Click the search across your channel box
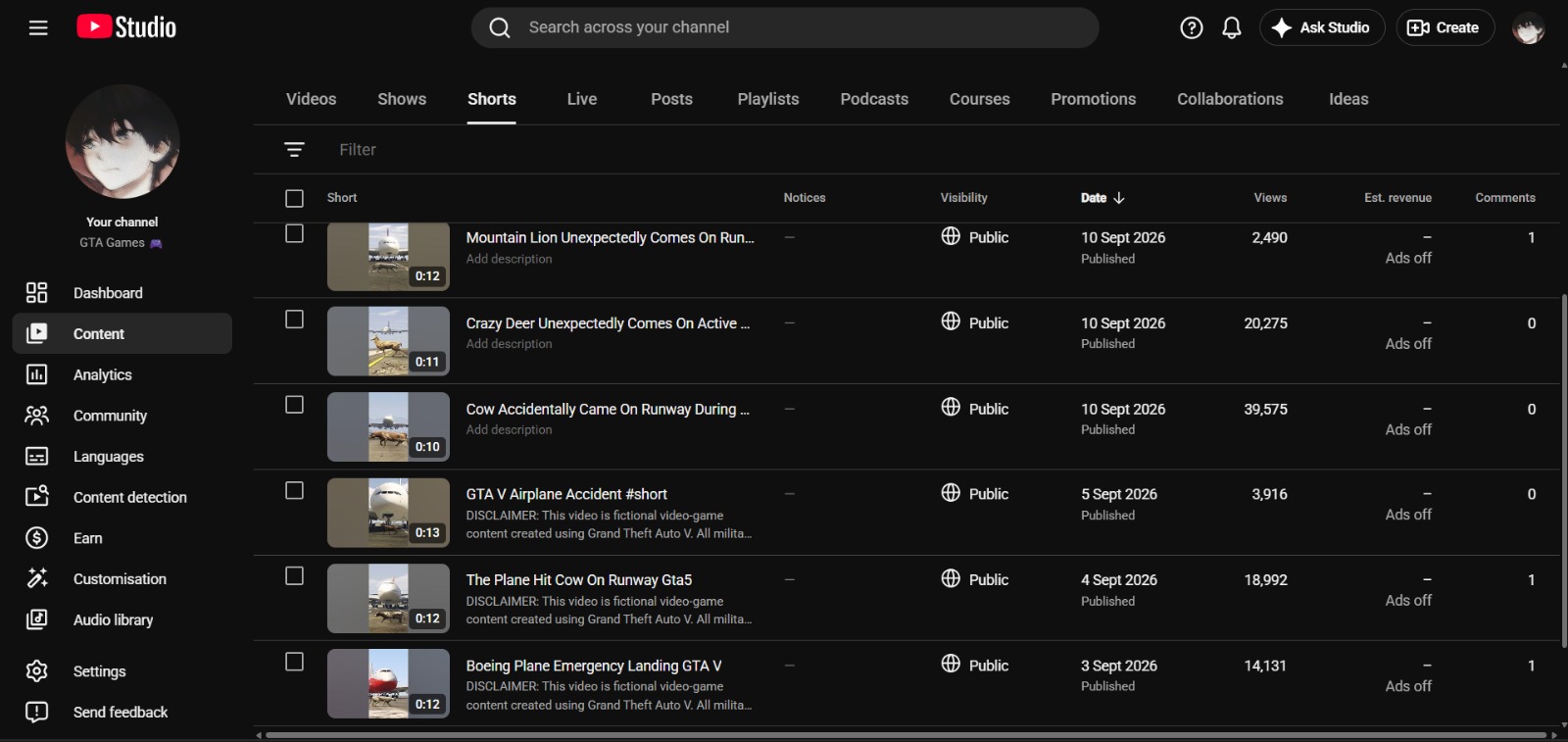Screen dimensions: 1568x742 point(785,27)
